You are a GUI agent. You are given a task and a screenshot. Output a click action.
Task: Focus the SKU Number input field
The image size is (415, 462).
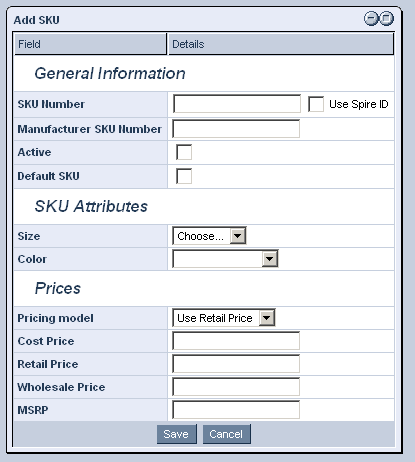tap(237, 104)
